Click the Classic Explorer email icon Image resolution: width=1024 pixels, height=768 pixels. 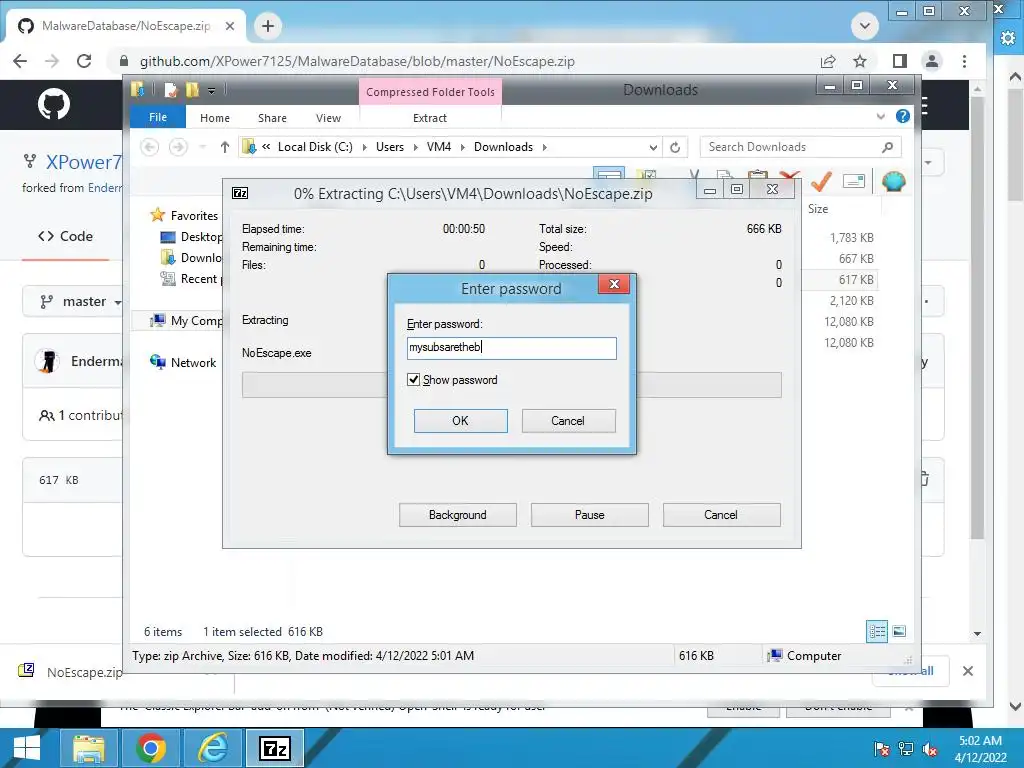(854, 181)
